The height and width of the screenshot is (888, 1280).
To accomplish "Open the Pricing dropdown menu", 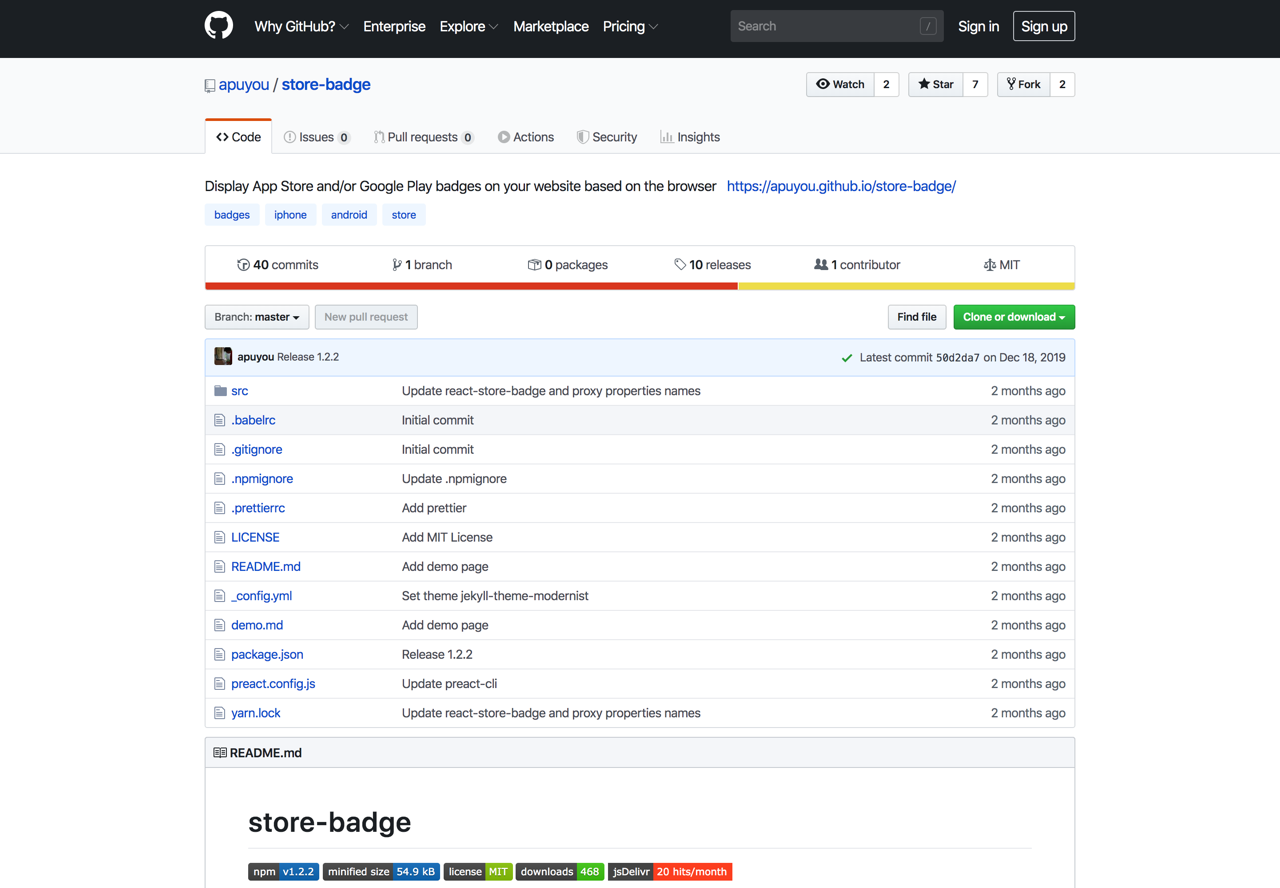I will [630, 26].
